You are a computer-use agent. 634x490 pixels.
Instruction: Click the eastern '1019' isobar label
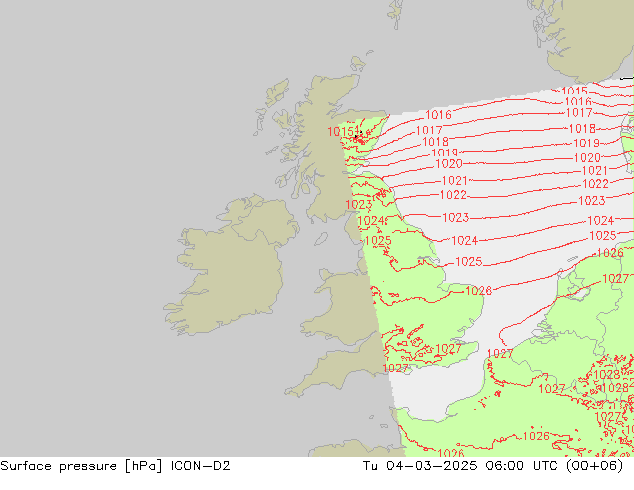point(586,143)
